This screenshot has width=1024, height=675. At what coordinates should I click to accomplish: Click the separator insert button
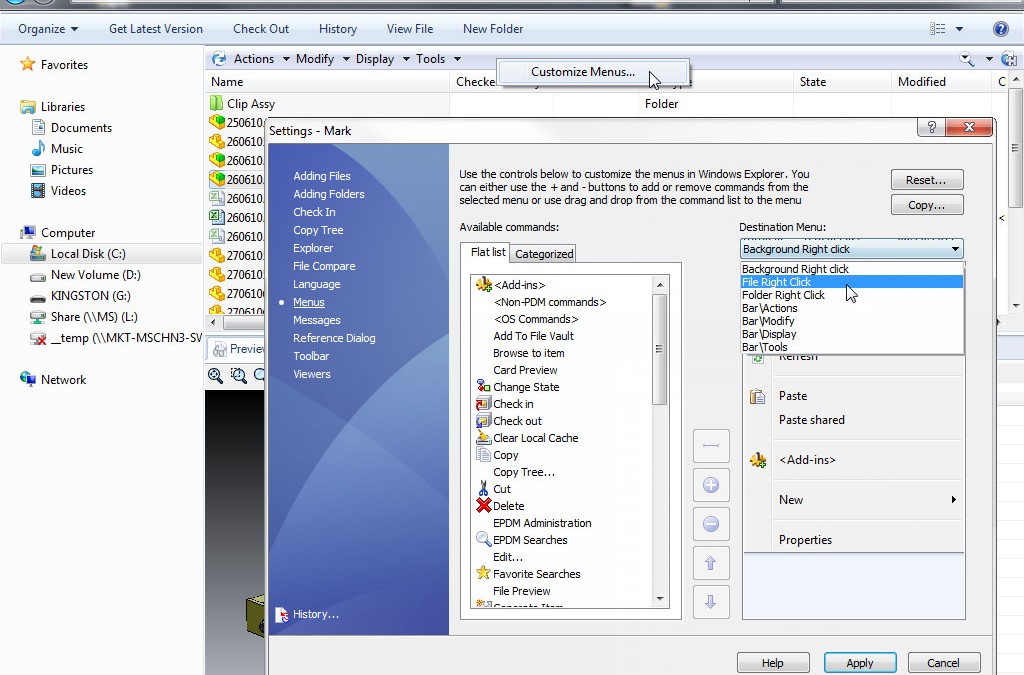pos(711,445)
